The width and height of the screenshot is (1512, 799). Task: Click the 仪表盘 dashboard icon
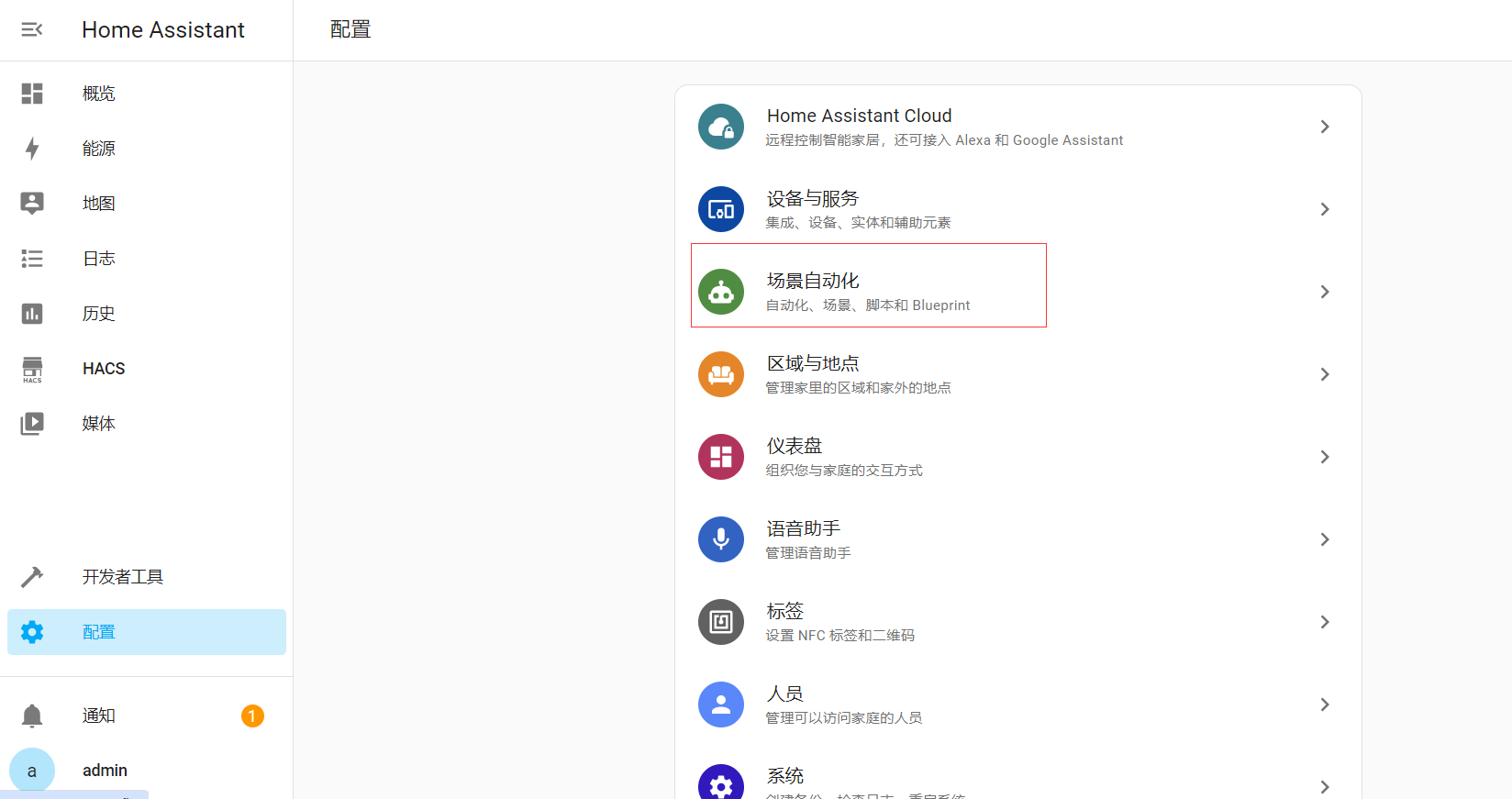(721, 457)
